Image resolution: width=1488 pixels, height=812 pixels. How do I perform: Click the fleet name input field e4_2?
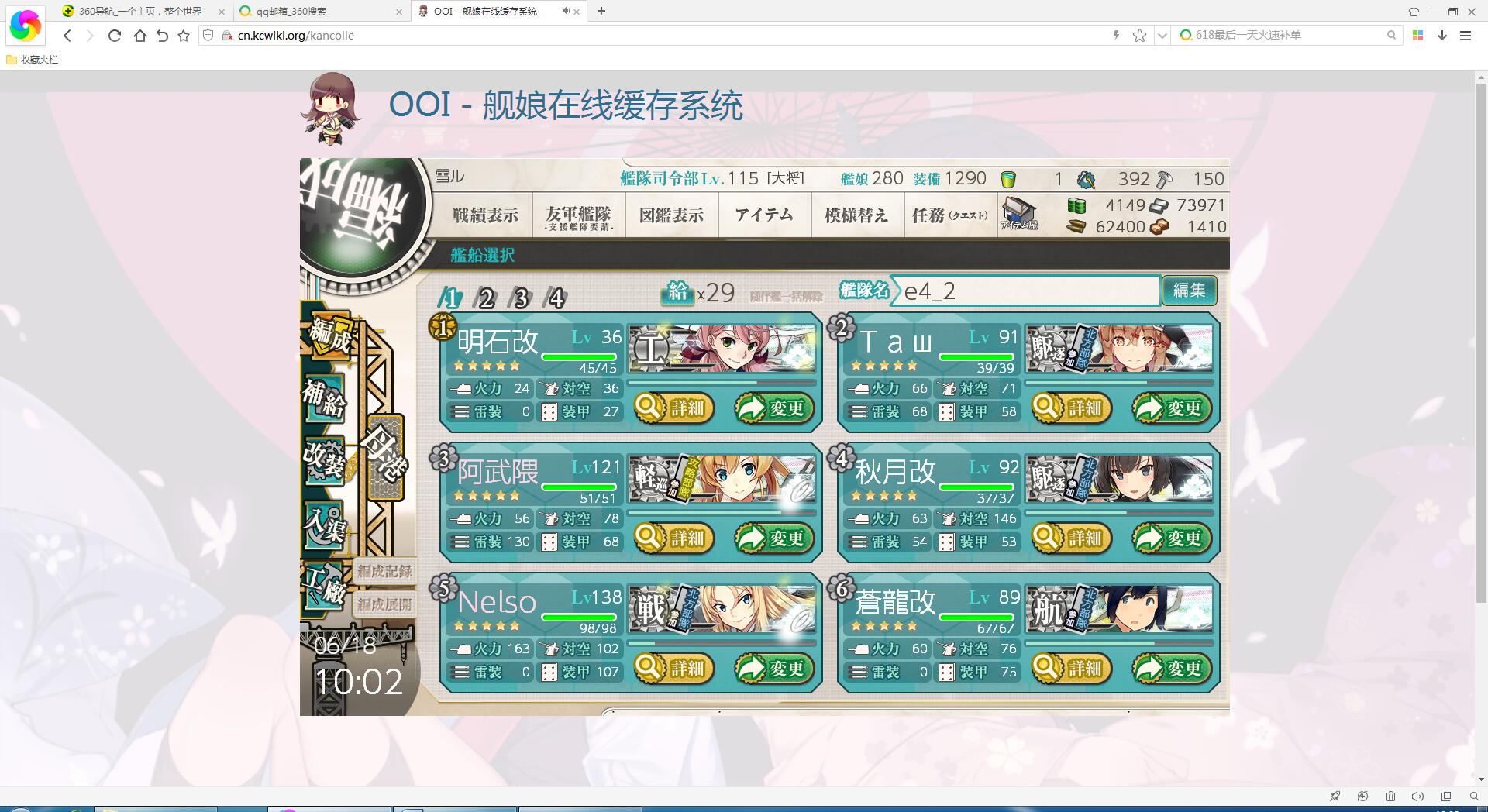[x=1025, y=291]
